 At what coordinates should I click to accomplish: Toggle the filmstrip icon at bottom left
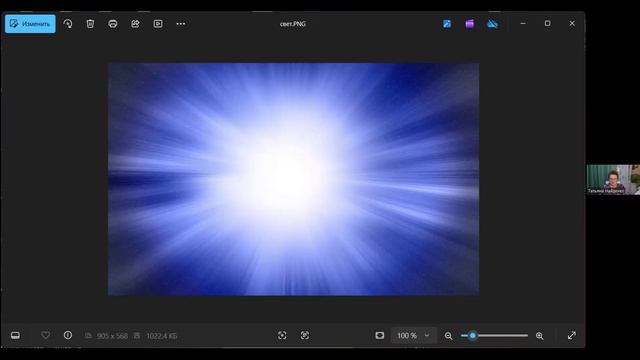(x=16, y=336)
